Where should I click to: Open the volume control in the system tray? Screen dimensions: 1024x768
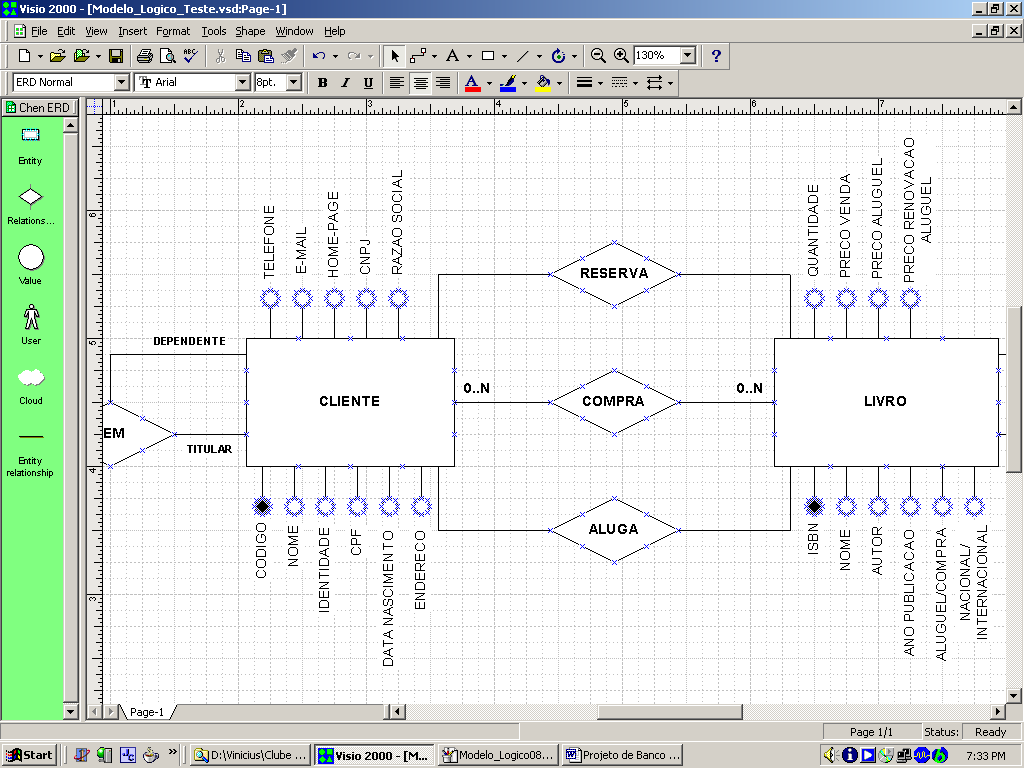[831, 754]
